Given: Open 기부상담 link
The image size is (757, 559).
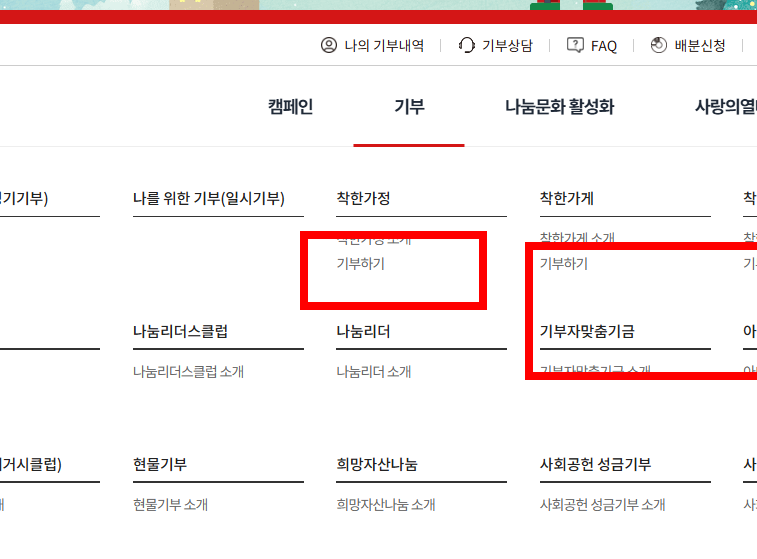Looking at the screenshot, I should click(x=507, y=46).
